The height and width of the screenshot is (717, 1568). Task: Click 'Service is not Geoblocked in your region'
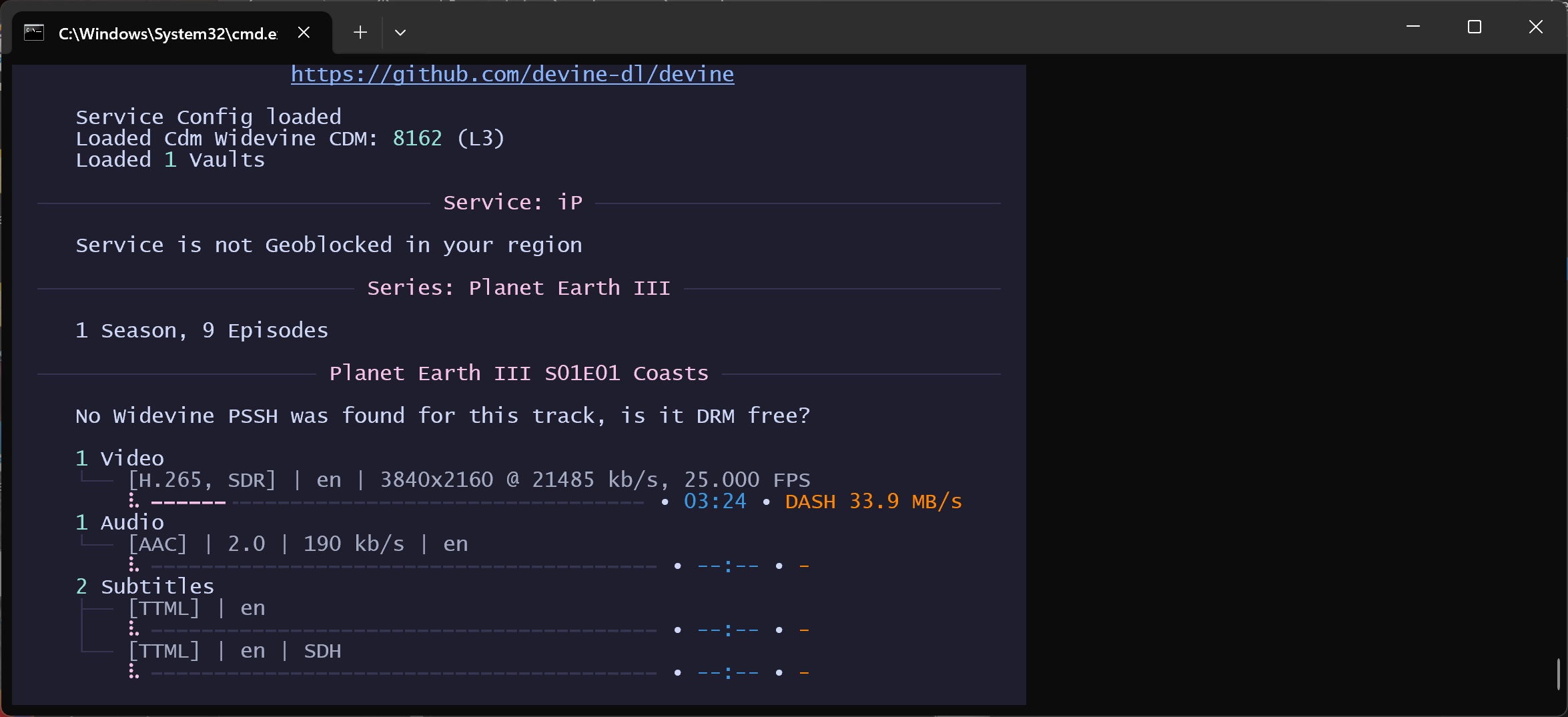(329, 245)
